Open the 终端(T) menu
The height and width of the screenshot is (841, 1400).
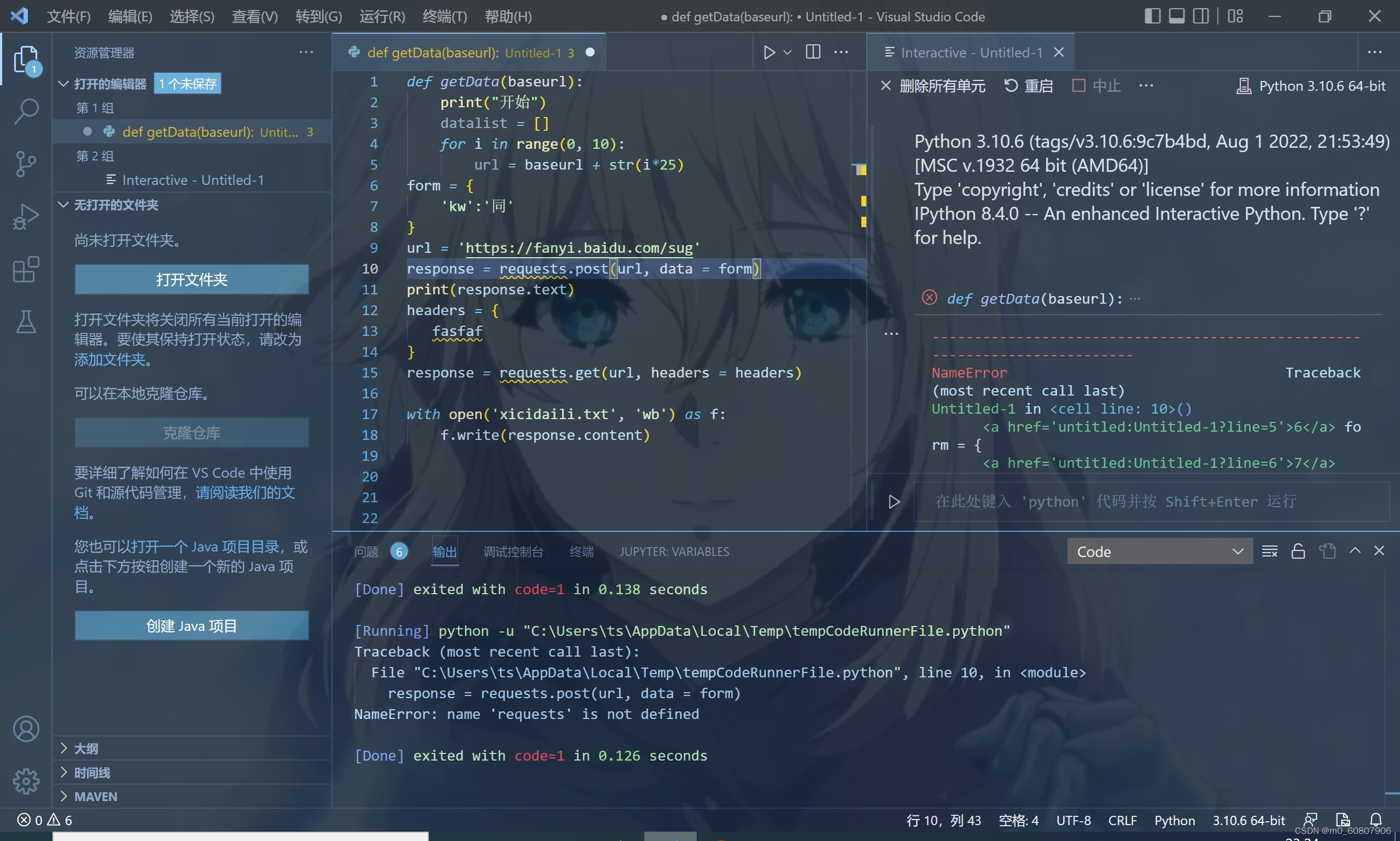pyautogui.click(x=445, y=16)
